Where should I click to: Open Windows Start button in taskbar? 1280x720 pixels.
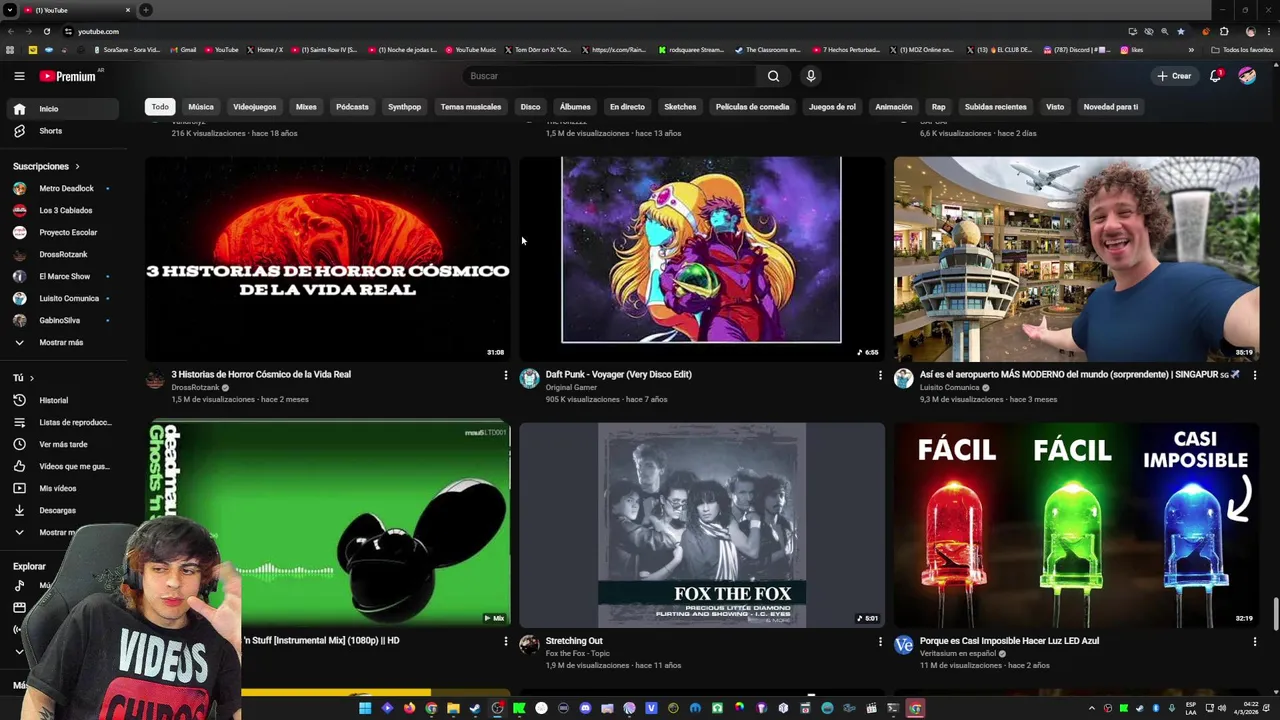(365, 708)
